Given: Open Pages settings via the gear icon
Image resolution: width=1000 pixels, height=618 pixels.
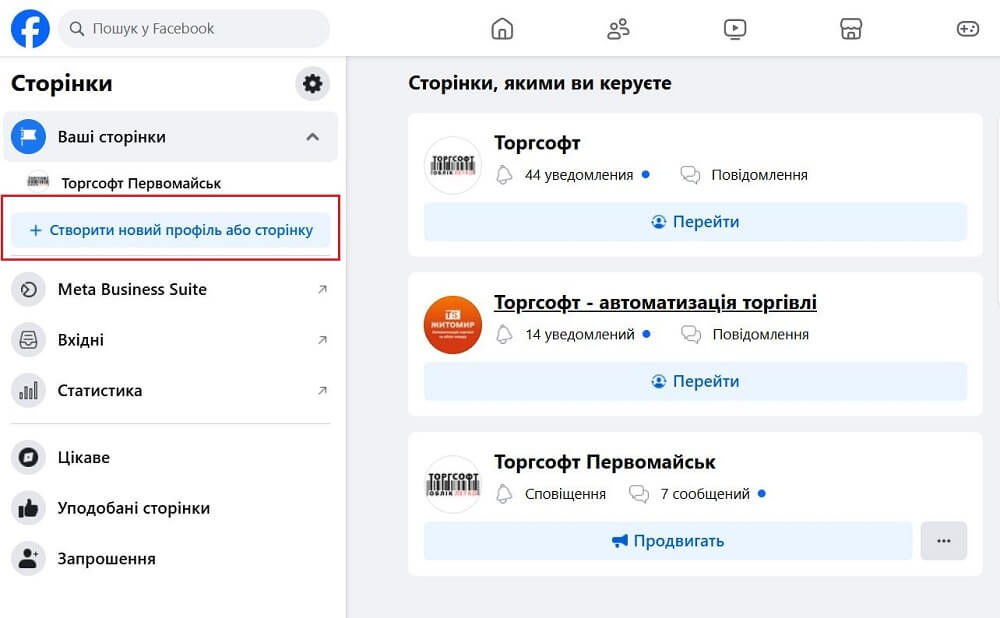Looking at the screenshot, I should 312,83.
